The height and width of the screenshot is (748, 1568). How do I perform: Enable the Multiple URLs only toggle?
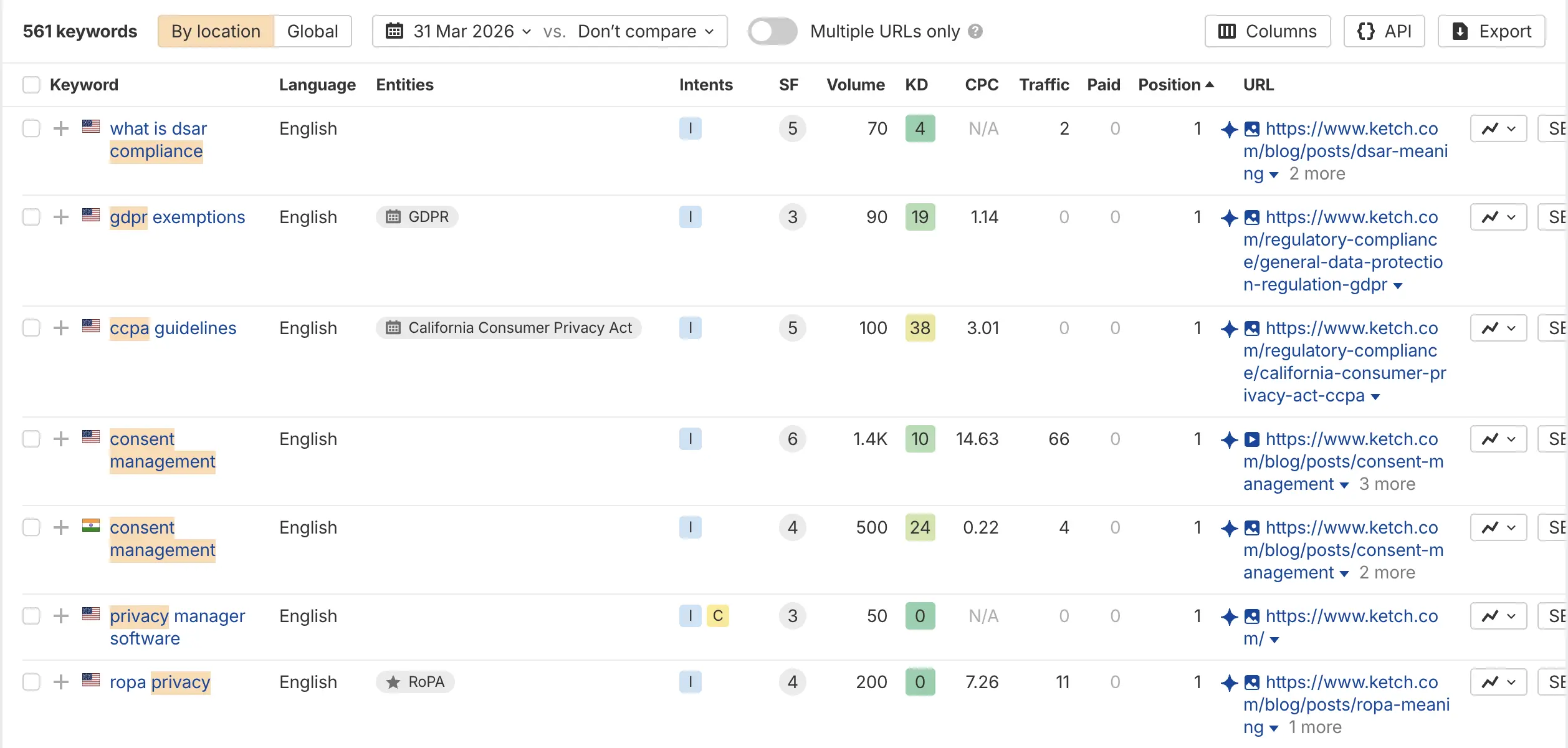[x=772, y=31]
